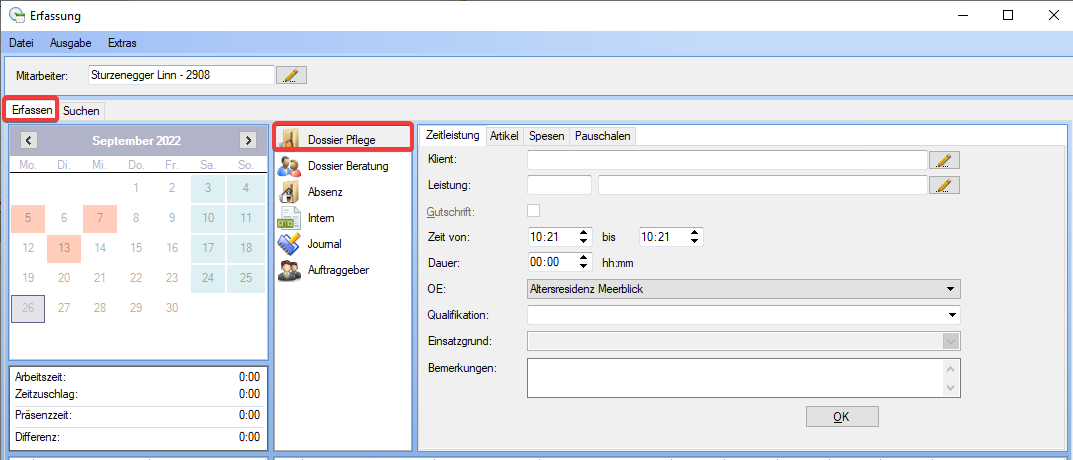Click the pencil button beside Leistung field
Image resolution: width=1073 pixels, height=460 pixels.
tap(944, 185)
